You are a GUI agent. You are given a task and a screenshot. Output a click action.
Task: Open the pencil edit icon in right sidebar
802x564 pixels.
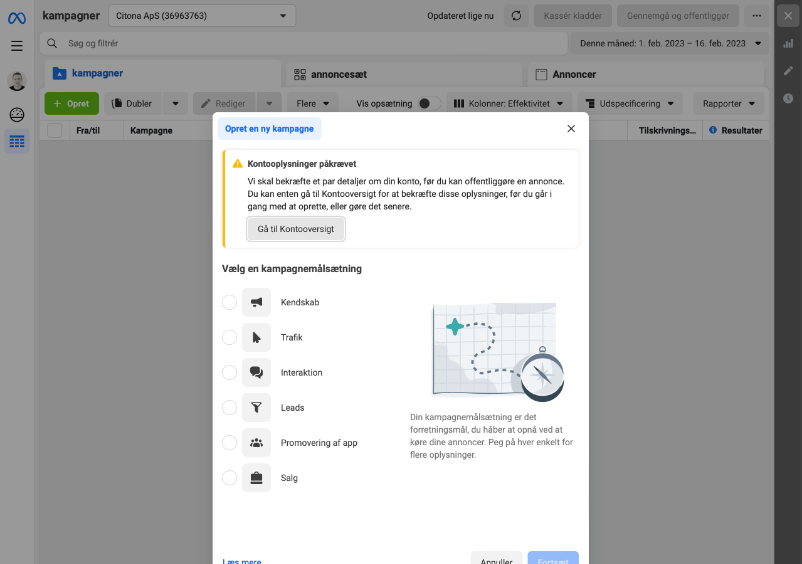(788, 71)
